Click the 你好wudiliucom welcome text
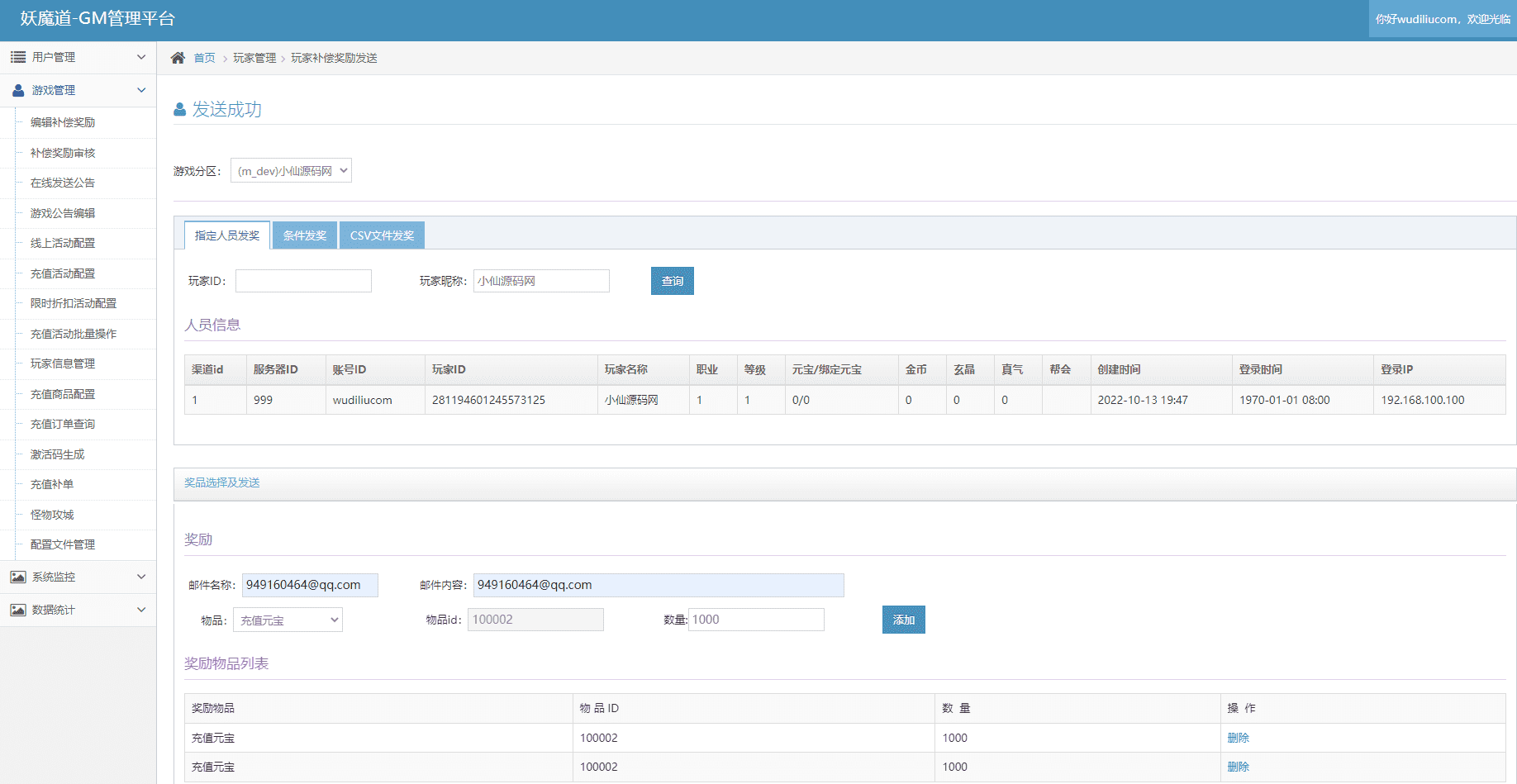 pyautogui.click(x=1443, y=19)
